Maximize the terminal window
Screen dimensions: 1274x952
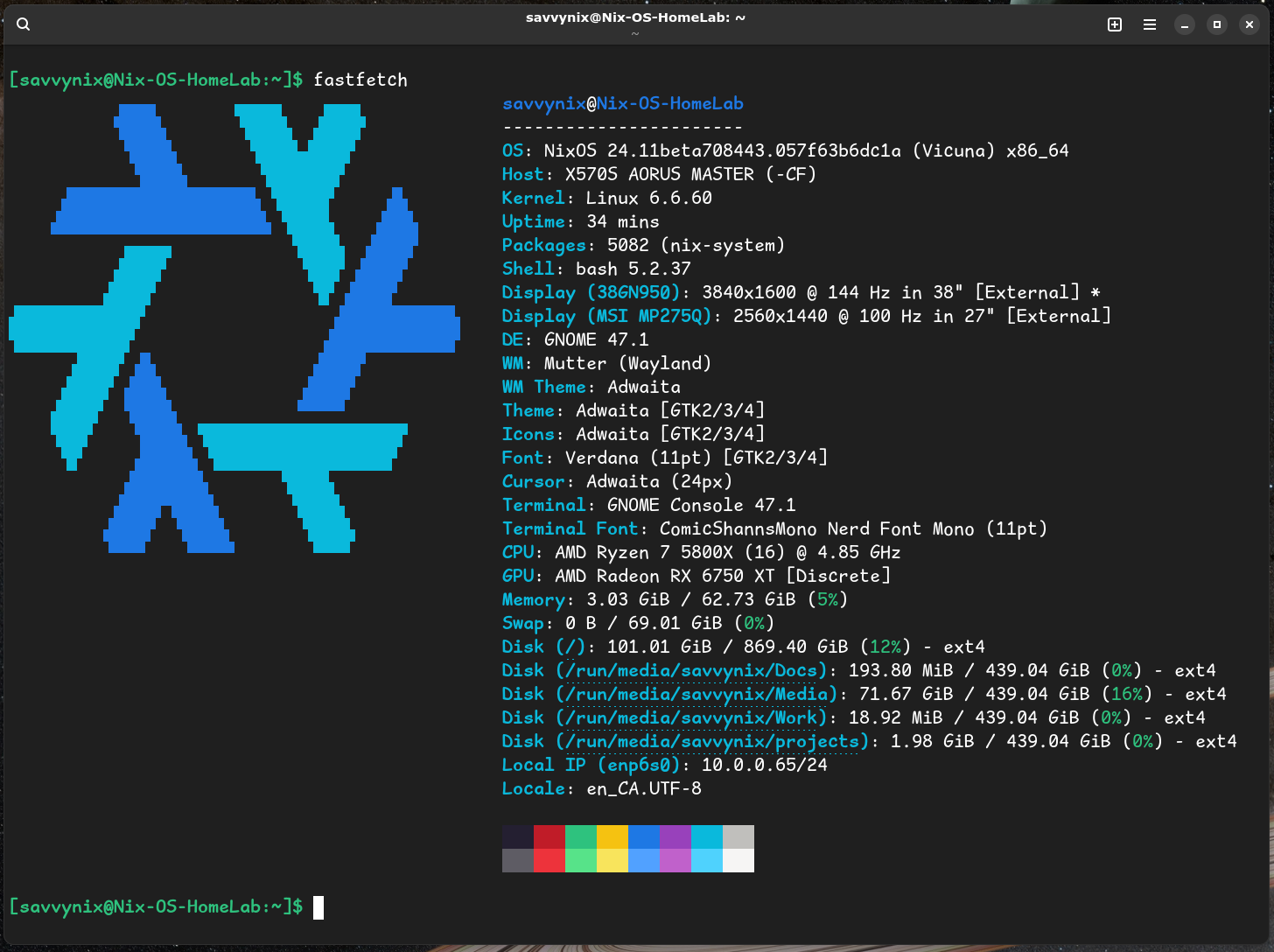point(1217,24)
